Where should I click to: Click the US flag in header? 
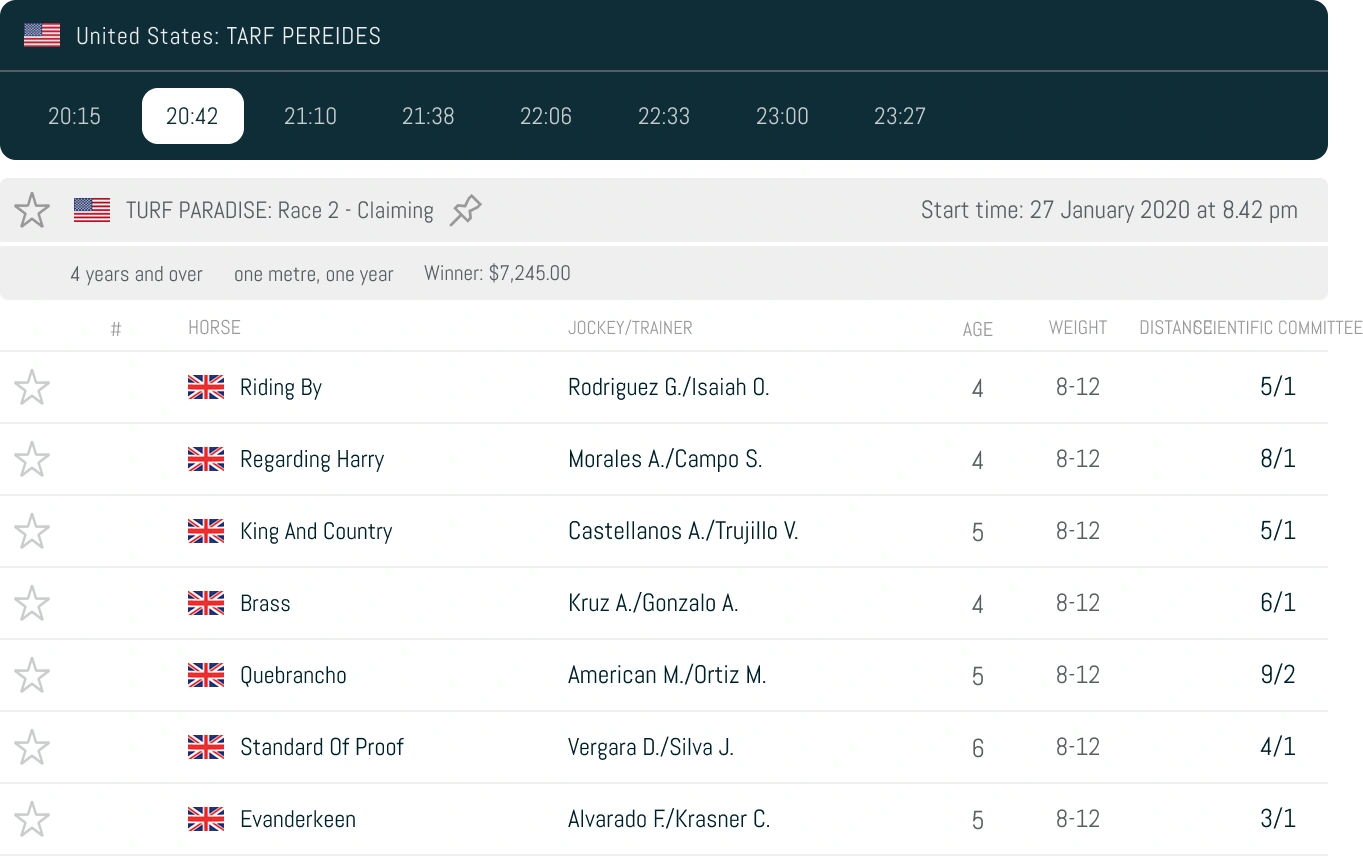(x=42, y=36)
